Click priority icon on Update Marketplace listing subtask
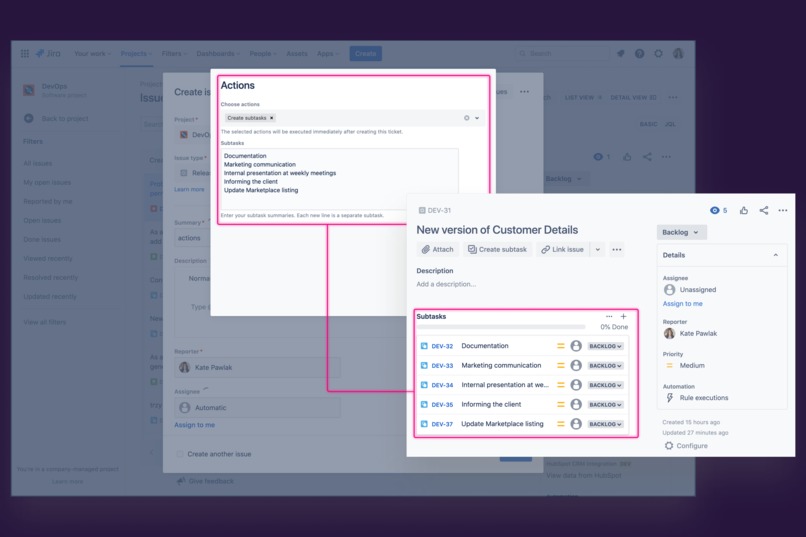 [x=561, y=424]
